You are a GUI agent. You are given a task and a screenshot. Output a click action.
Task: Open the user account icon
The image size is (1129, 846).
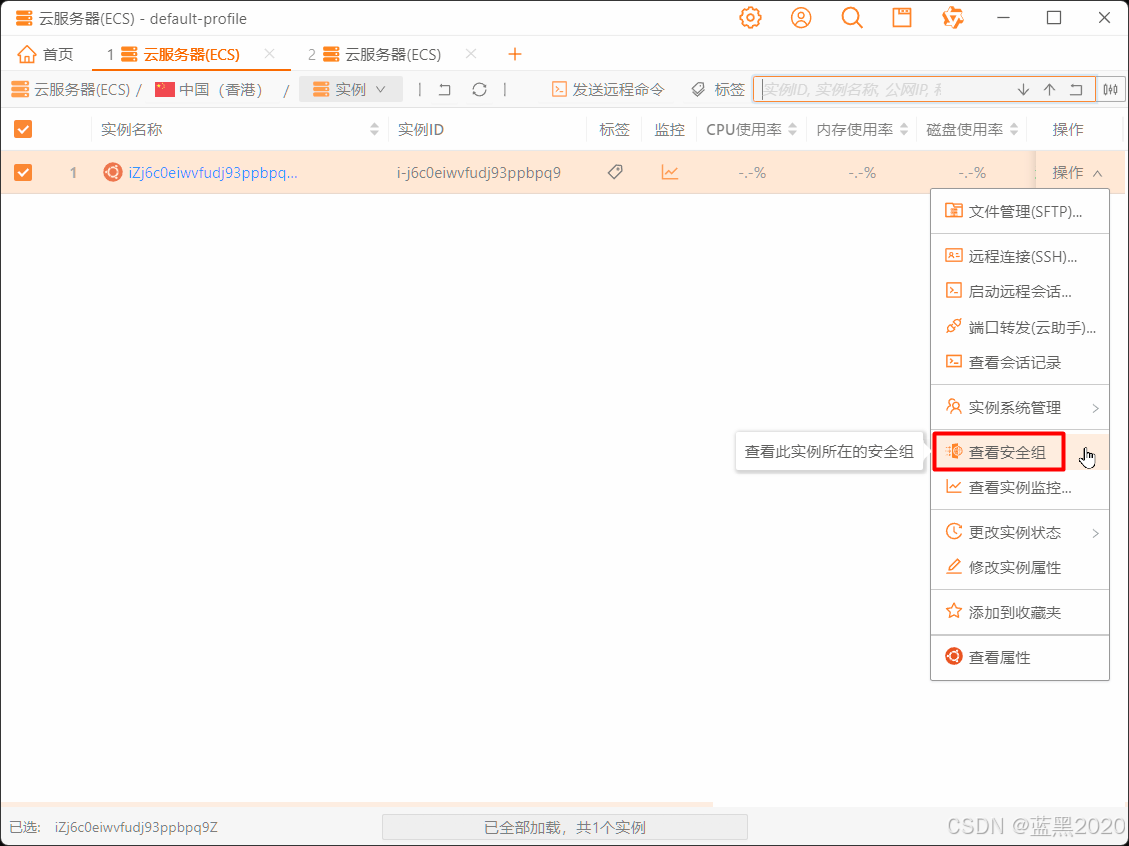pyautogui.click(x=801, y=18)
